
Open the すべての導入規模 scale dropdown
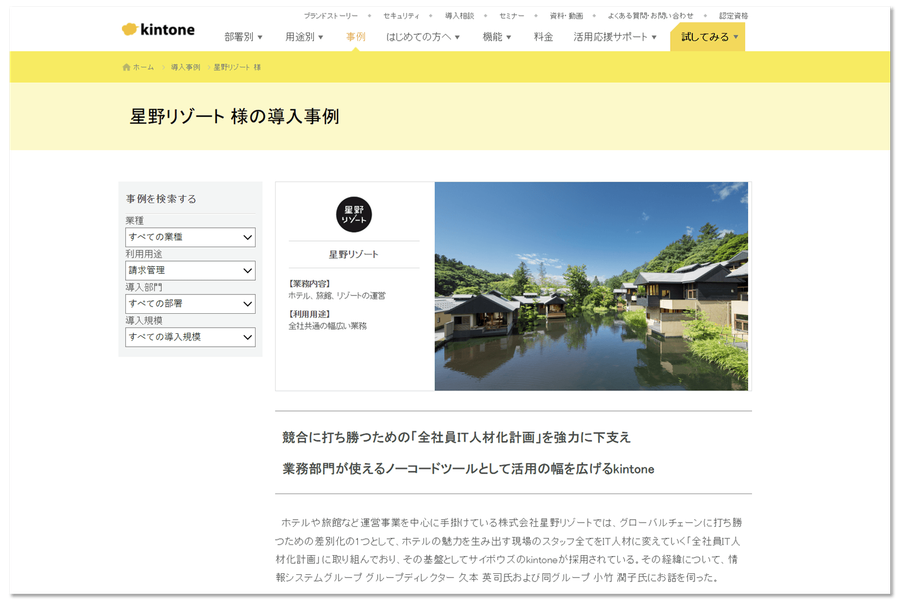[190, 337]
